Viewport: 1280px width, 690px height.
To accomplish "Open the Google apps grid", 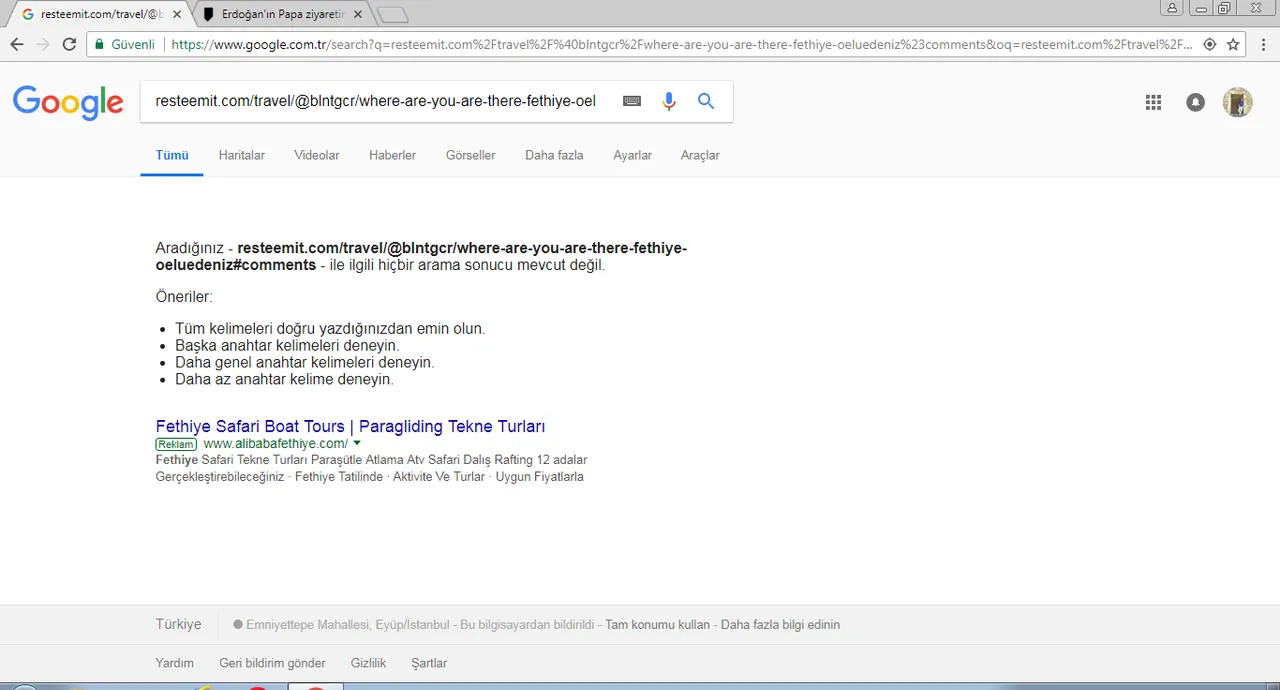I will pos(1153,102).
